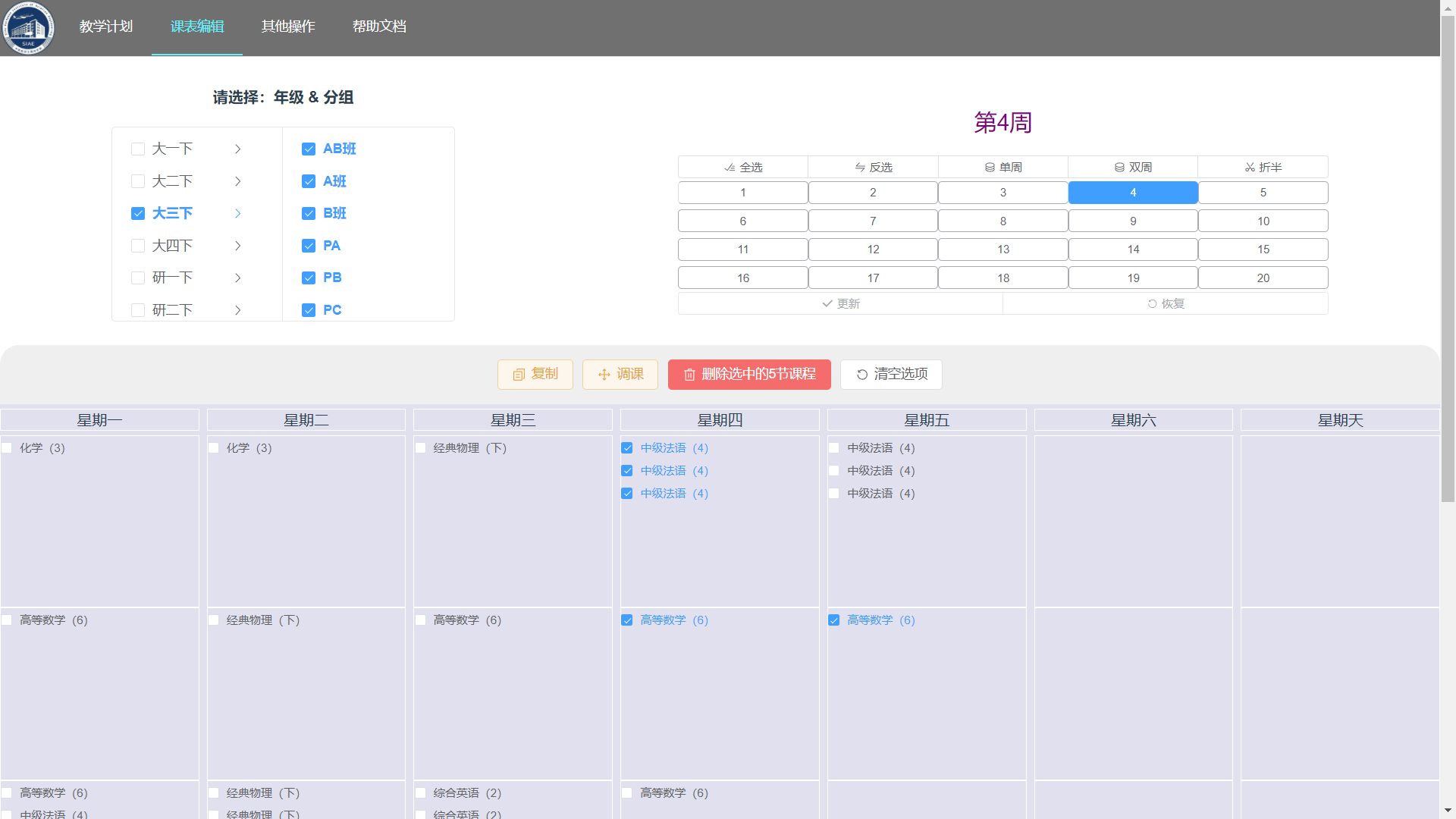This screenshot has height=819, width=1456.
Task: Expand the 大二下 chevron
Action: click(x=238, y=181)
